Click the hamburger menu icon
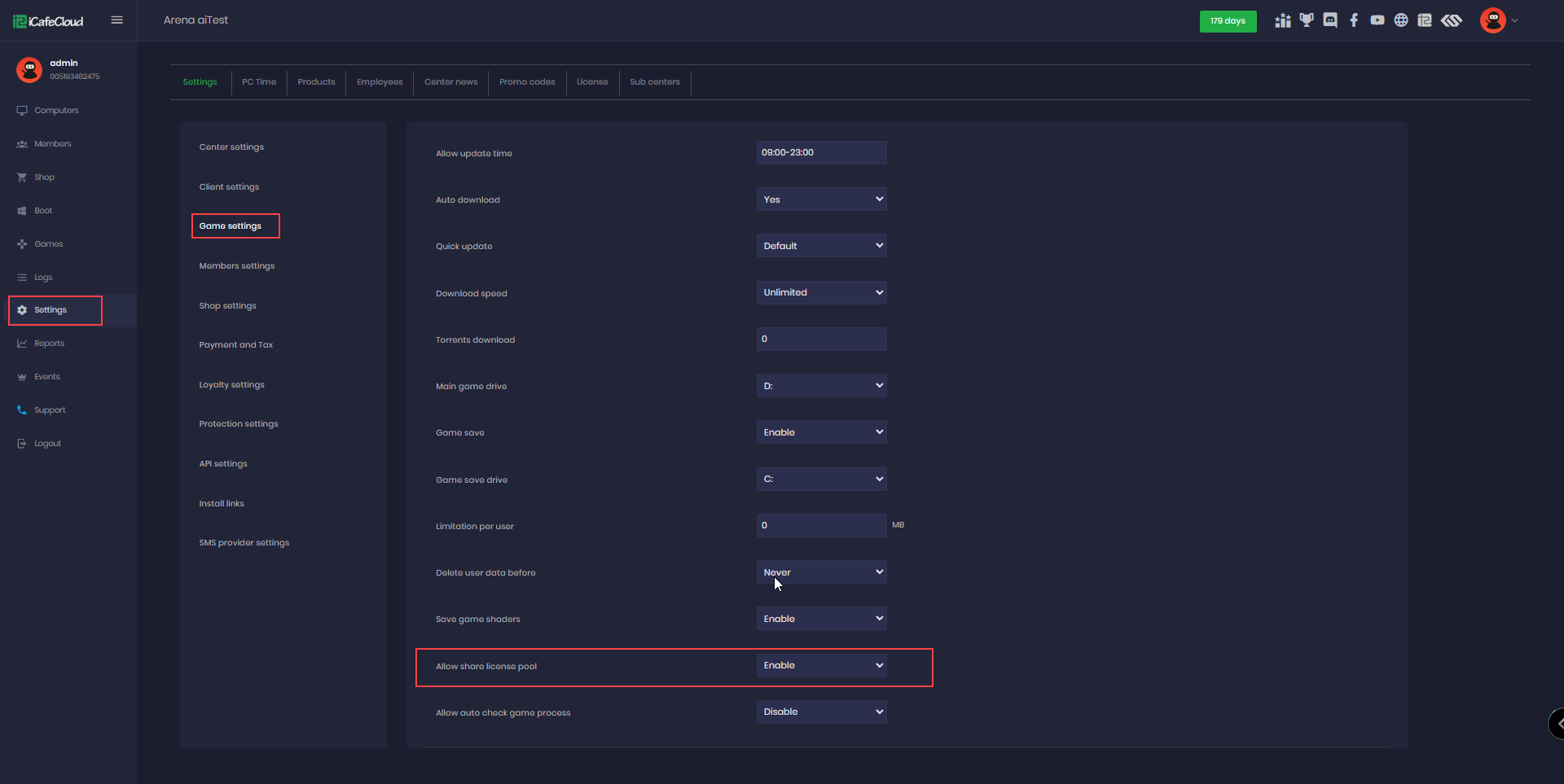1564x784 pixels. pos(116,20)
